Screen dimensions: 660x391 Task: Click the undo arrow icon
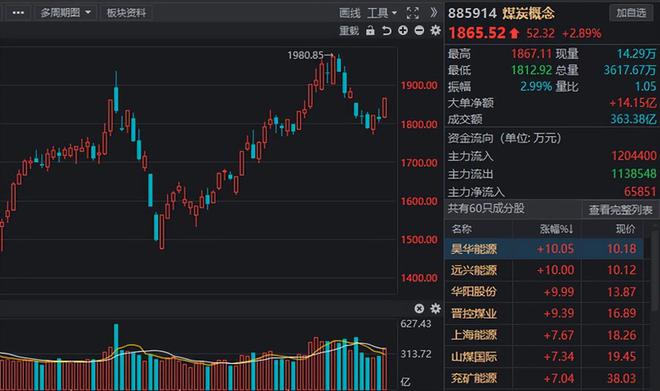click(x=386, y=30)
